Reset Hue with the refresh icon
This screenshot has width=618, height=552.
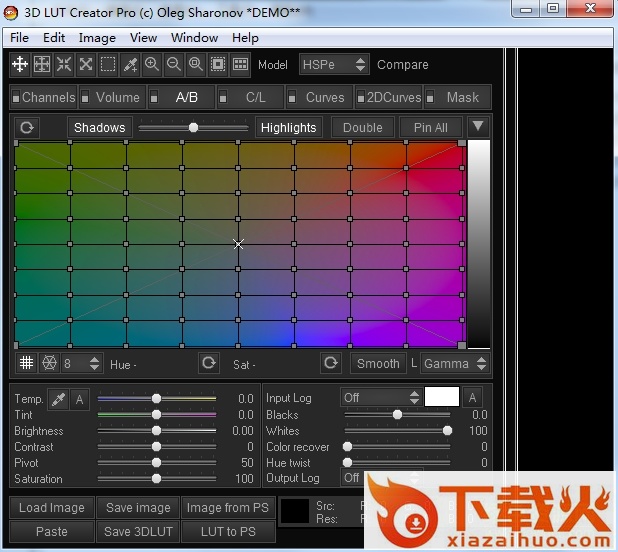209,363
